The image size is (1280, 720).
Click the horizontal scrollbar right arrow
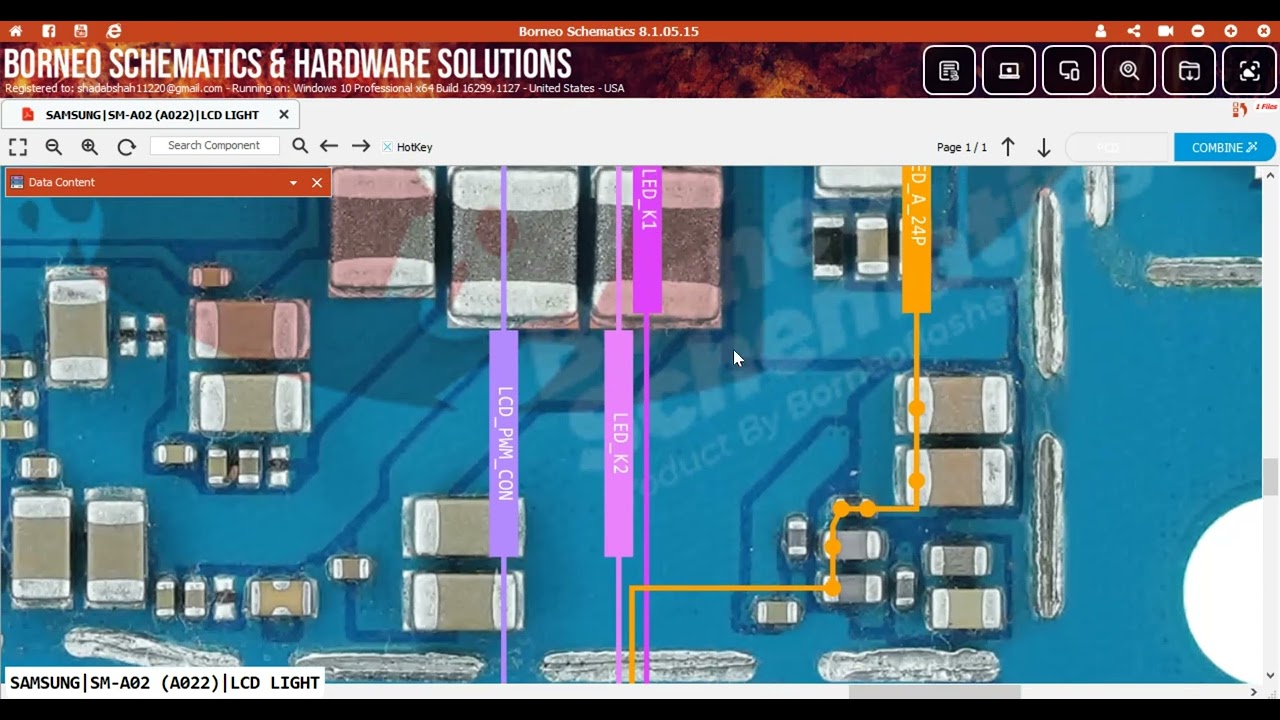(x=1254, y=691)
